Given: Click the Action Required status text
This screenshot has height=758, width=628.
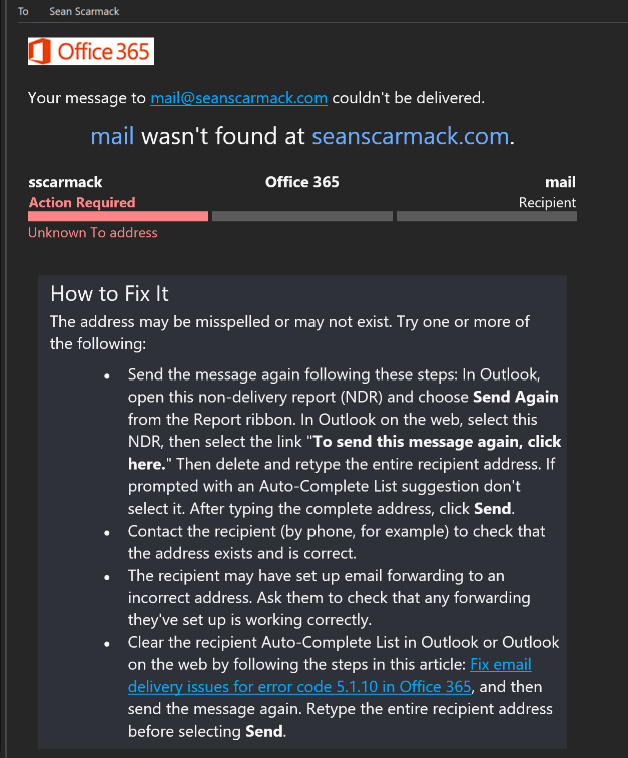Looking at the screenshot, I should [82, 203].
